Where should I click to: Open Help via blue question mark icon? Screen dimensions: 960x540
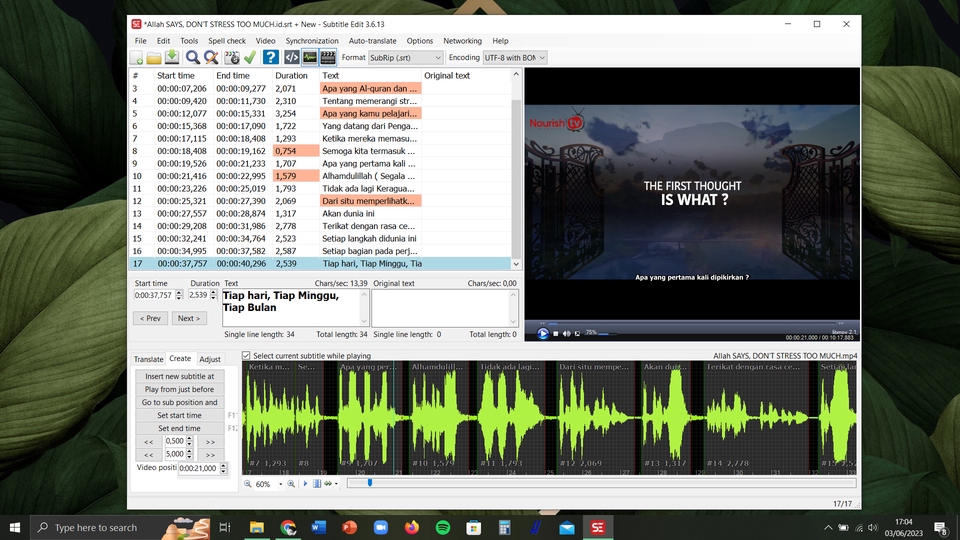click(x=271, y=58)
